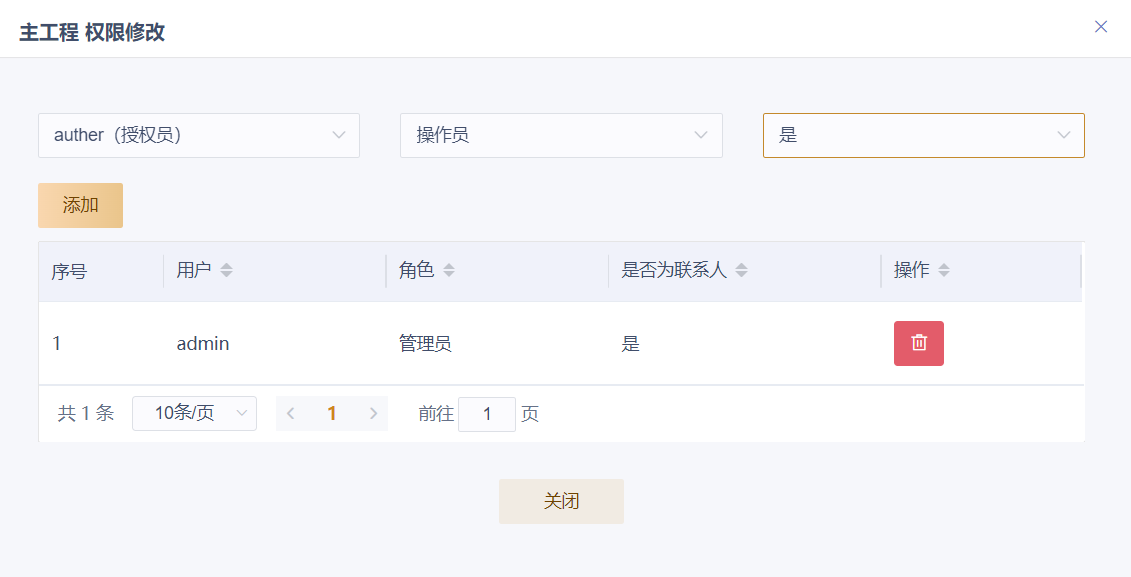Sort table by 用户 column
The image size is (1131, 577).
[x=226, y=270]
